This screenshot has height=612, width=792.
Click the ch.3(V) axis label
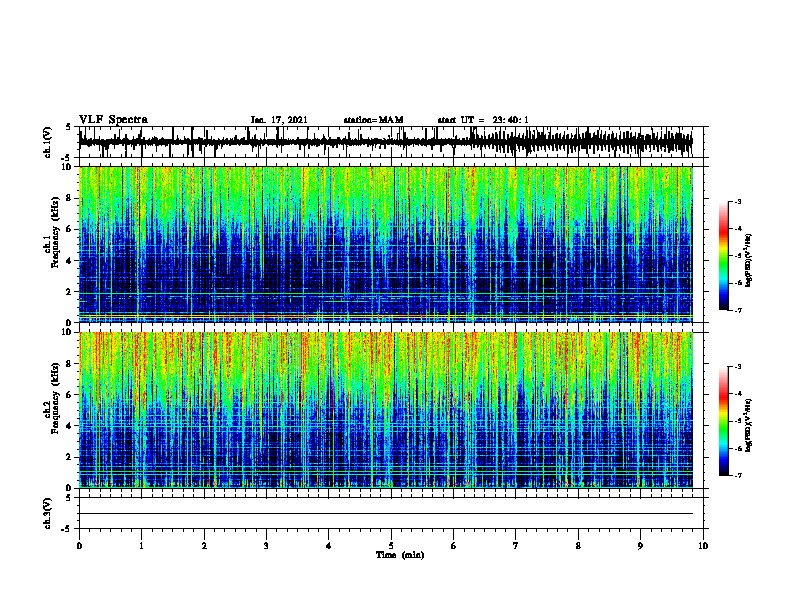[x=48, y=513]
